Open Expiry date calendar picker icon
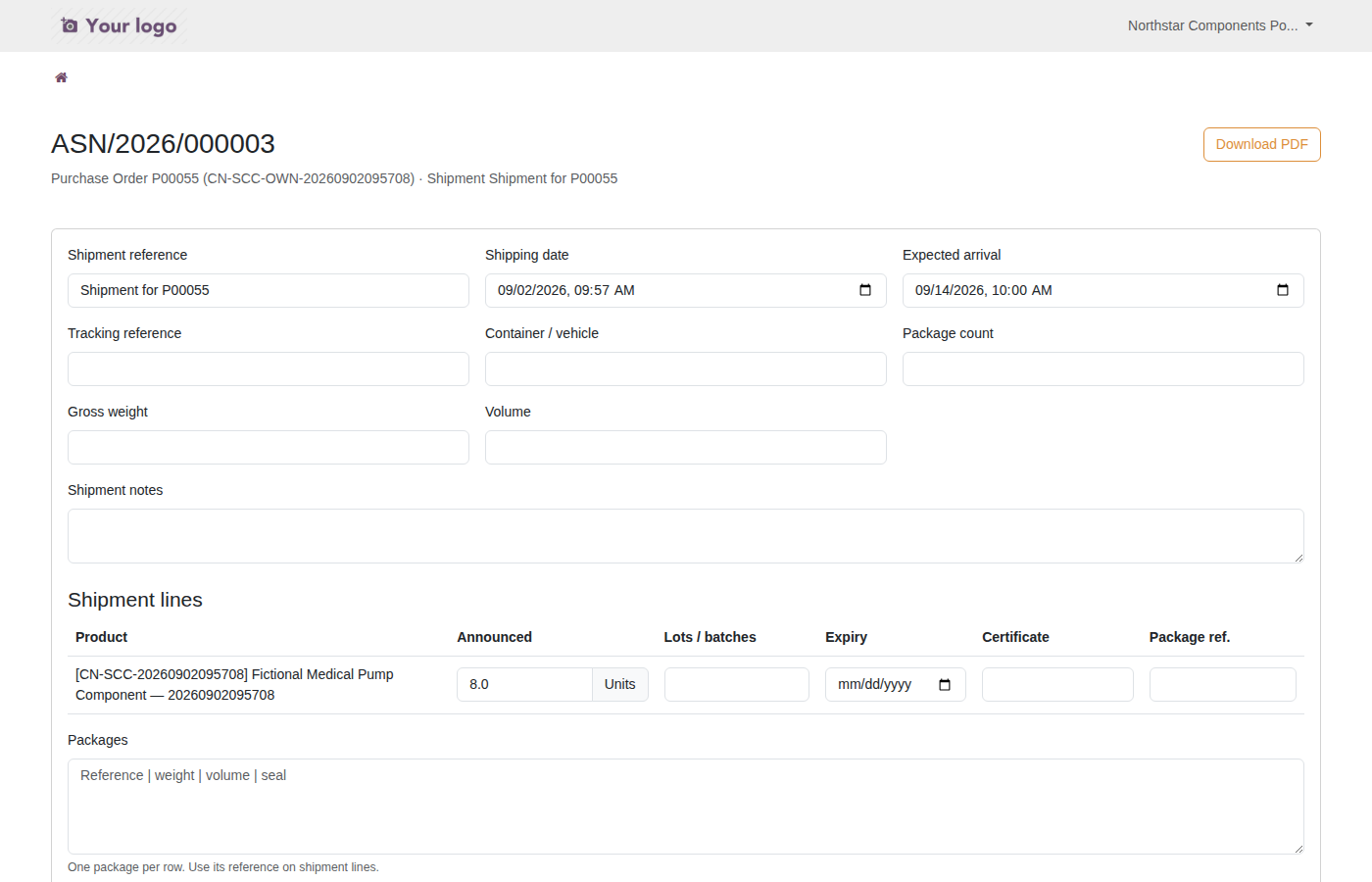Image resolution: width=1372 pixels, height=882 pixels. 945,684
